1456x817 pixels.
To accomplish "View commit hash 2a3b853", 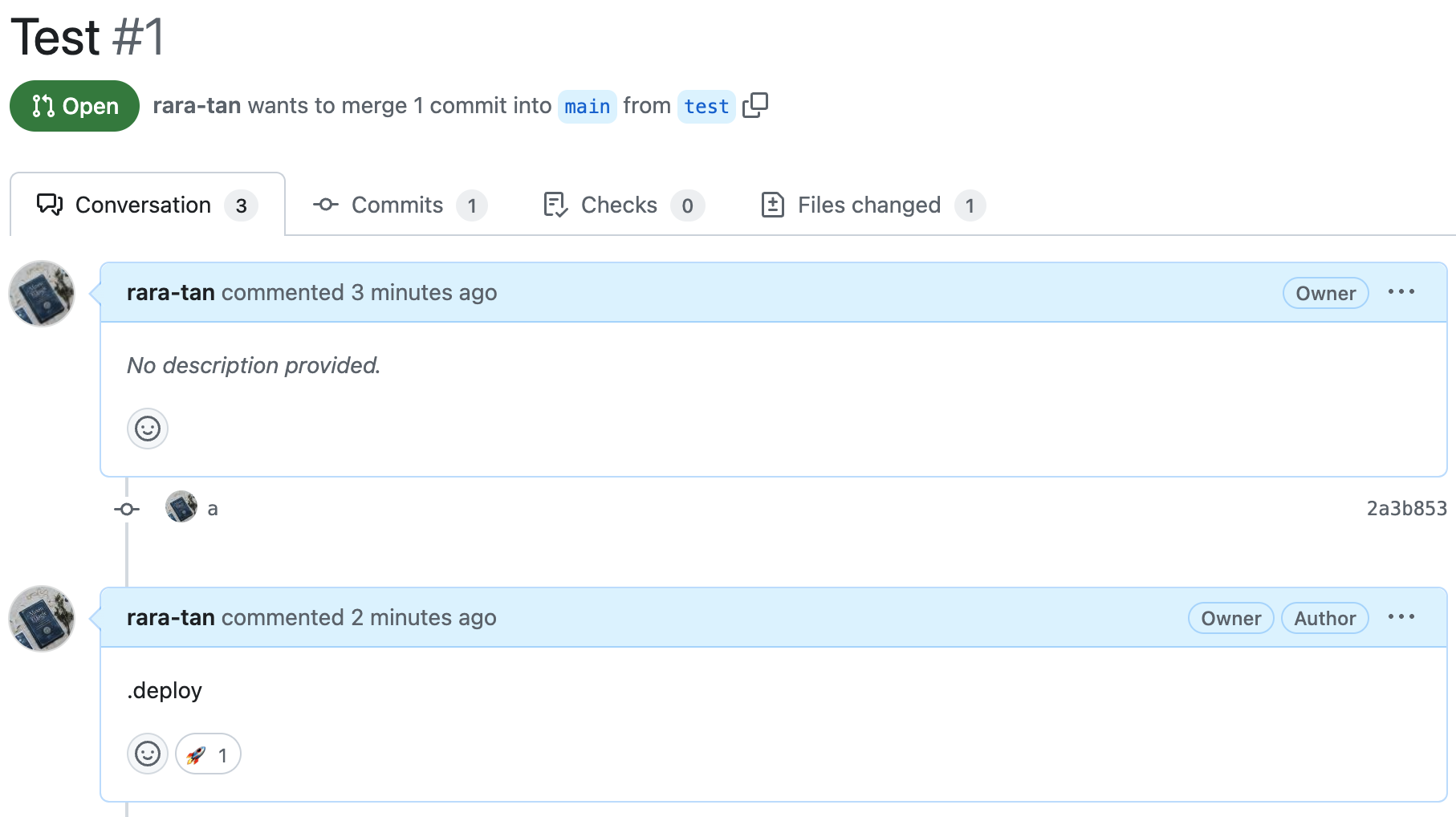I will [x=1406, y=509].
